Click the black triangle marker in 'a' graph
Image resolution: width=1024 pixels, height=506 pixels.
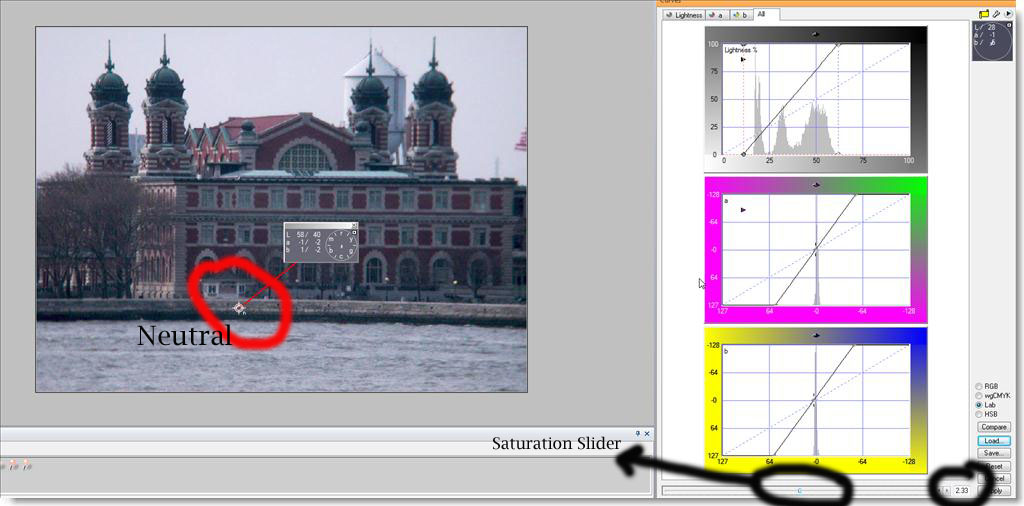(x=743, y=210)
